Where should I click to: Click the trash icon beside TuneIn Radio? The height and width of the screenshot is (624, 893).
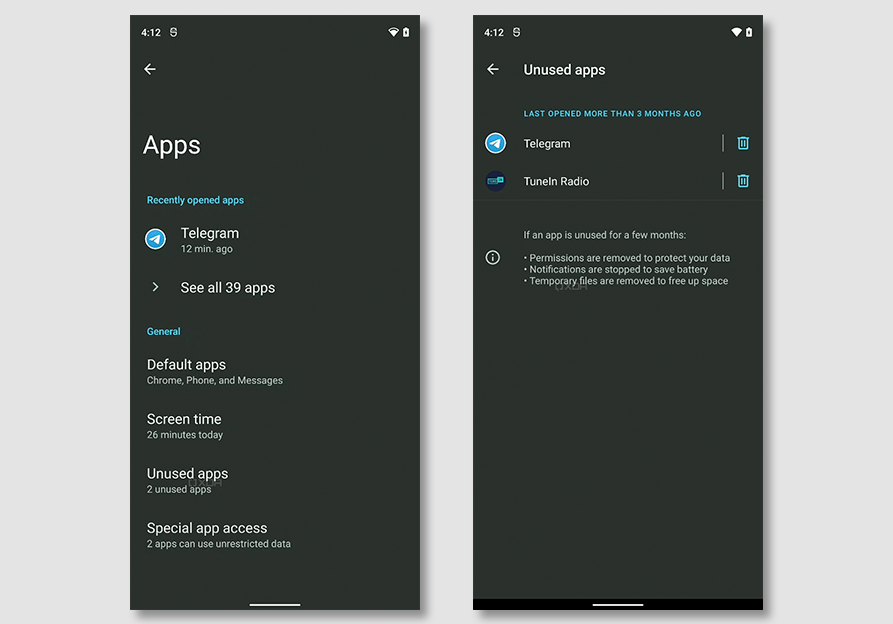click(743, 181)
